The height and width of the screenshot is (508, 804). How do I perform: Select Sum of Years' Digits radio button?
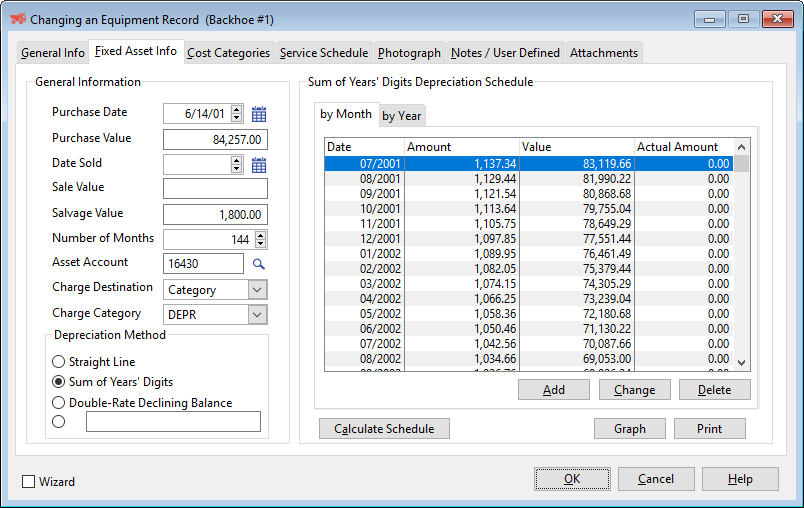coord(59,382)
